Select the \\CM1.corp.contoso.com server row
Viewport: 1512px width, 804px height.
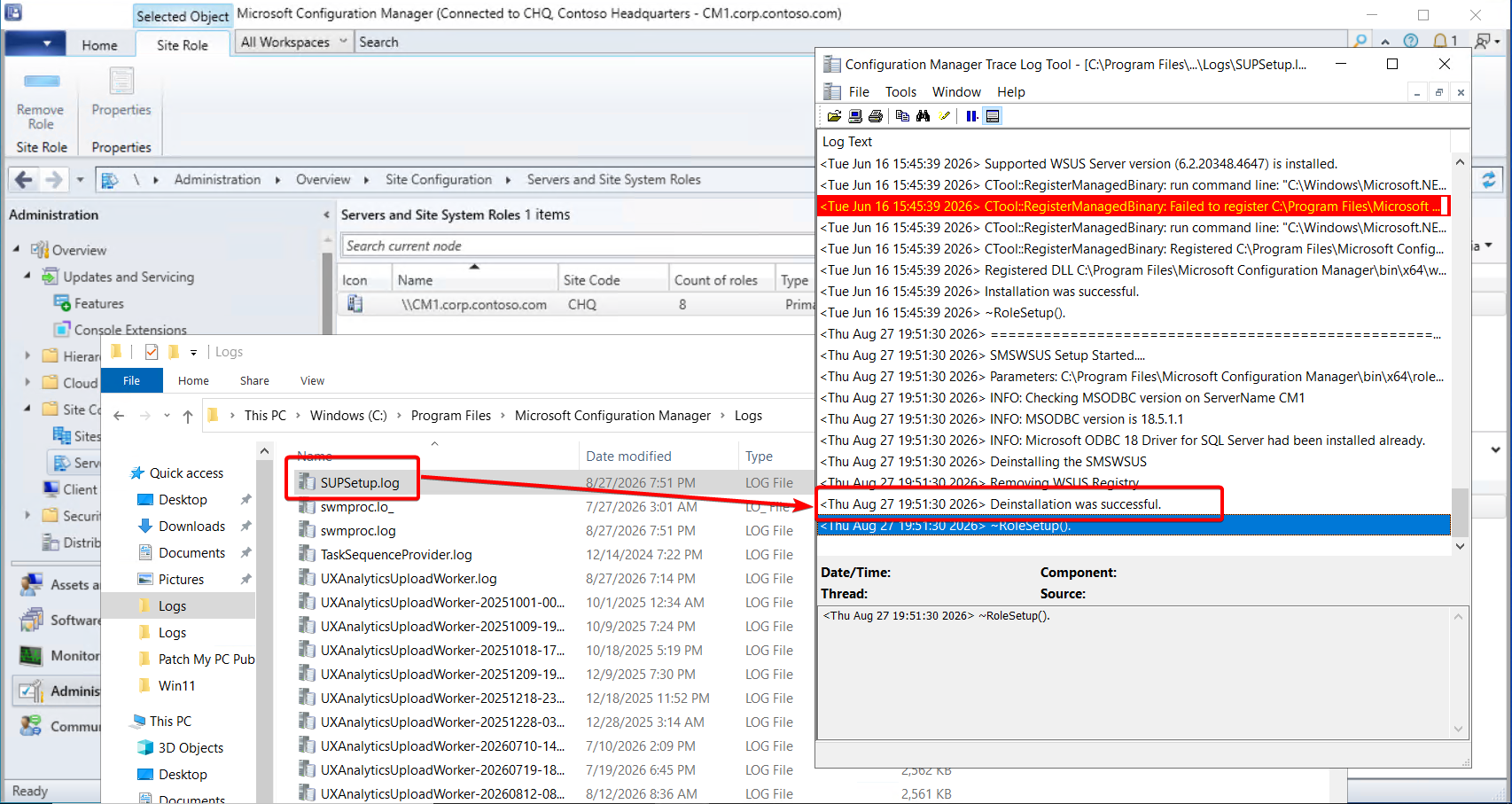[576, 304]
